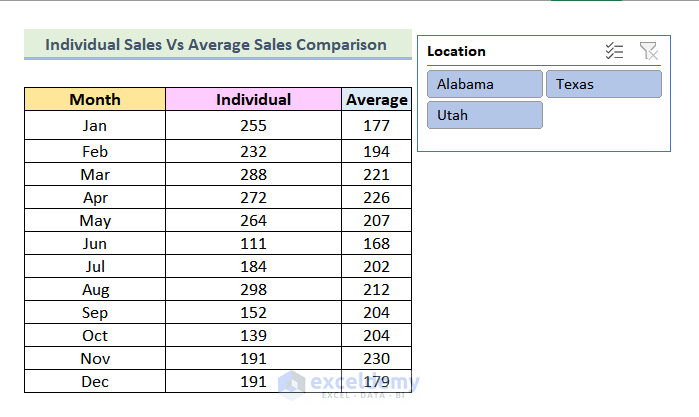Image resolution: width=699 pixels, height=417 pixels.
Task: Select the Individual value 111 for Jun
Action: [253, 244]
